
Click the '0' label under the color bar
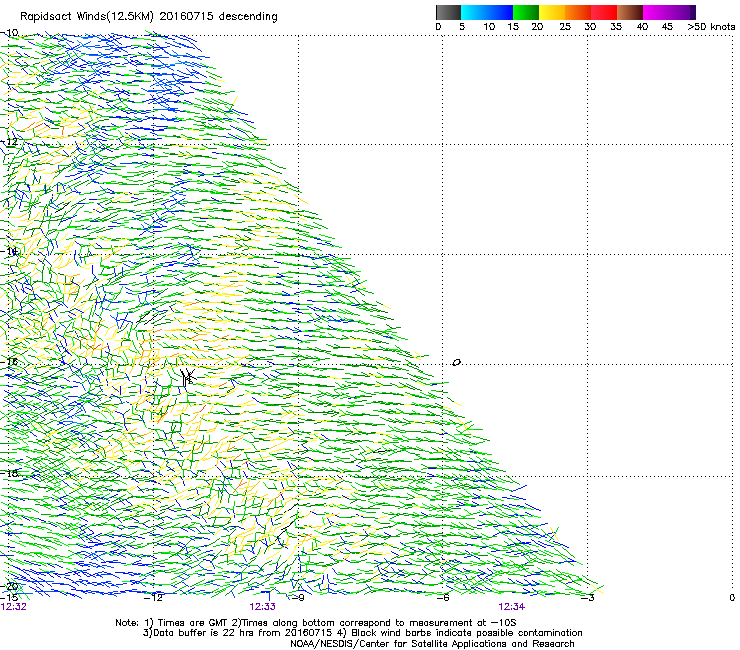pos(438,27)
